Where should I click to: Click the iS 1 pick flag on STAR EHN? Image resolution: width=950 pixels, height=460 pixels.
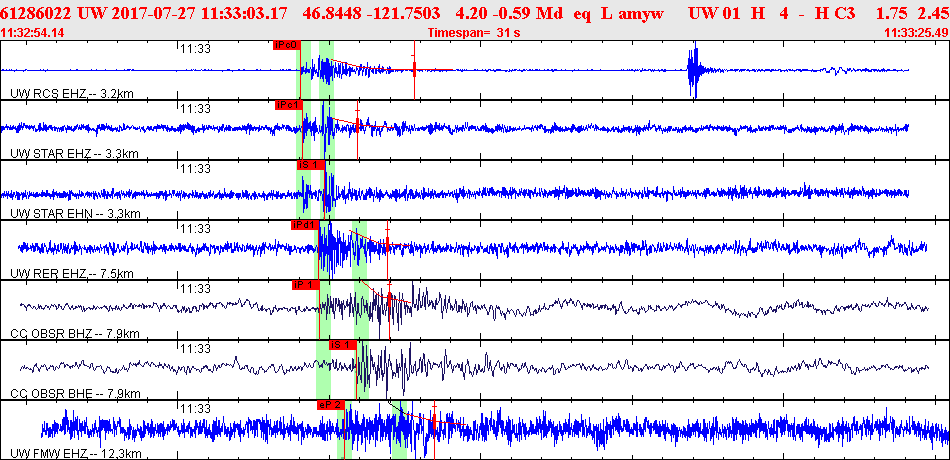pos(311,165)
